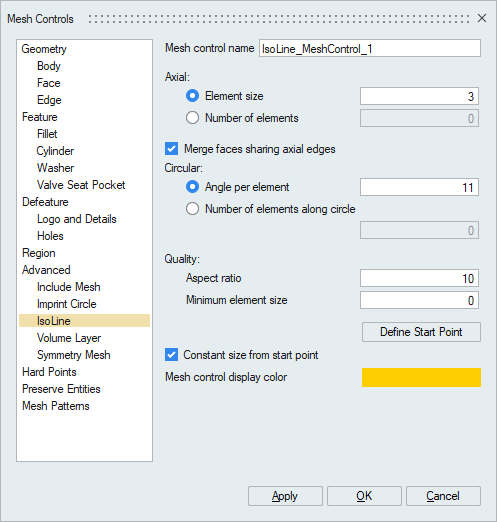
Task: Close the Mesh Controls dialog
Action: point(482,18)
